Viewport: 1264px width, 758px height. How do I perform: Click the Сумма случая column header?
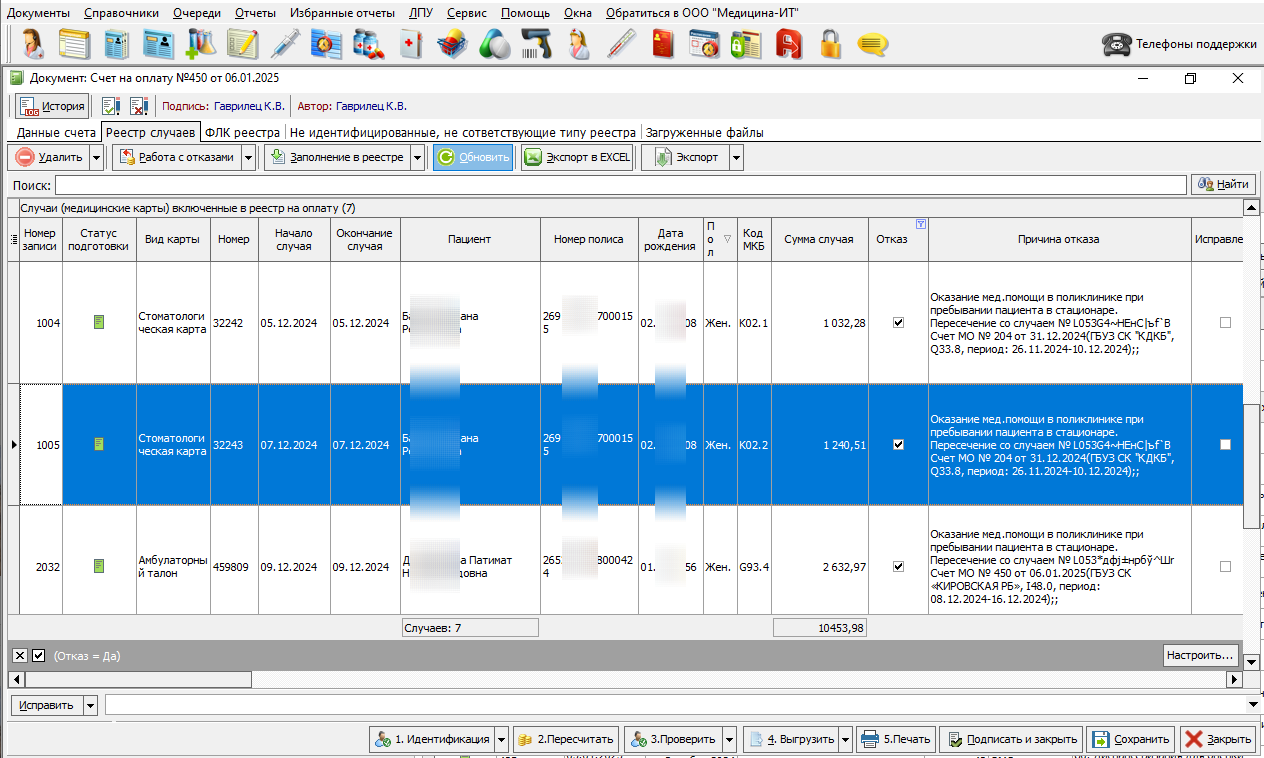click(x=819, y=239)
